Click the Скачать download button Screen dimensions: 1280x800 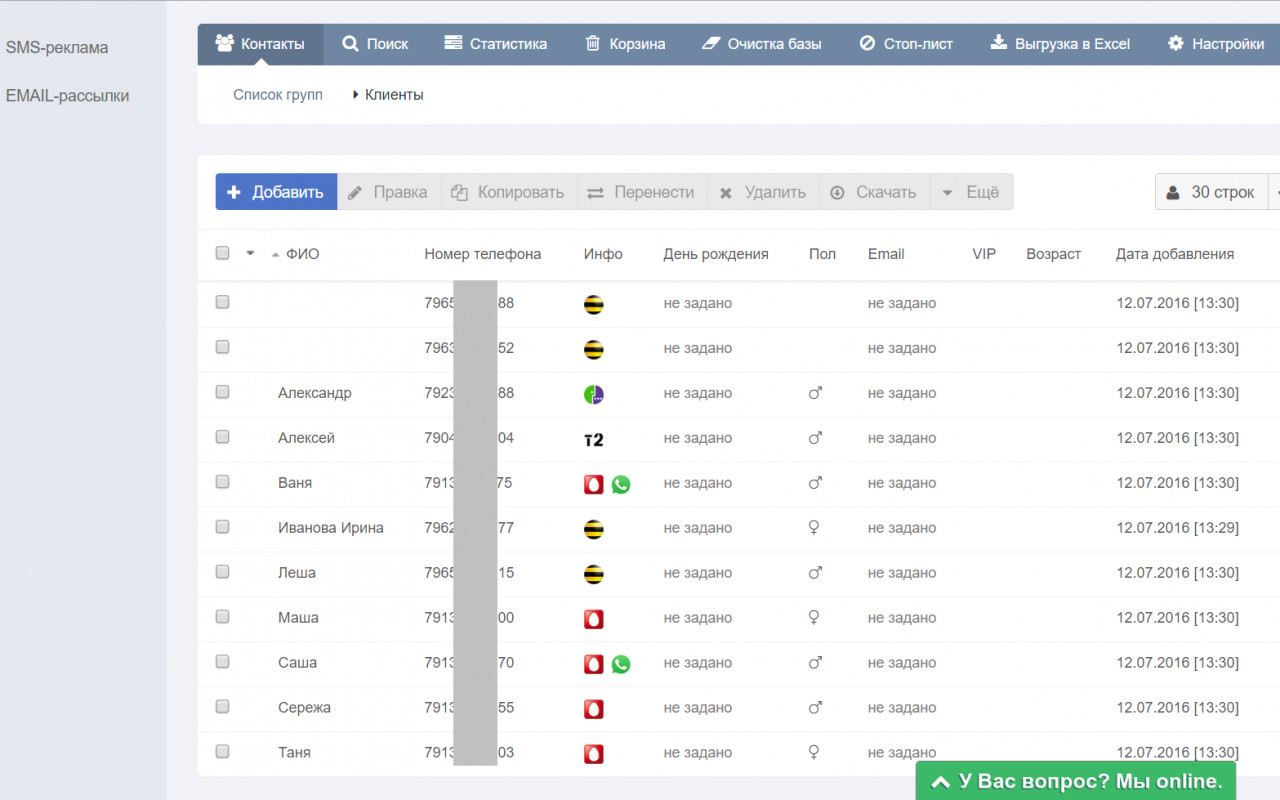point(874,192)
